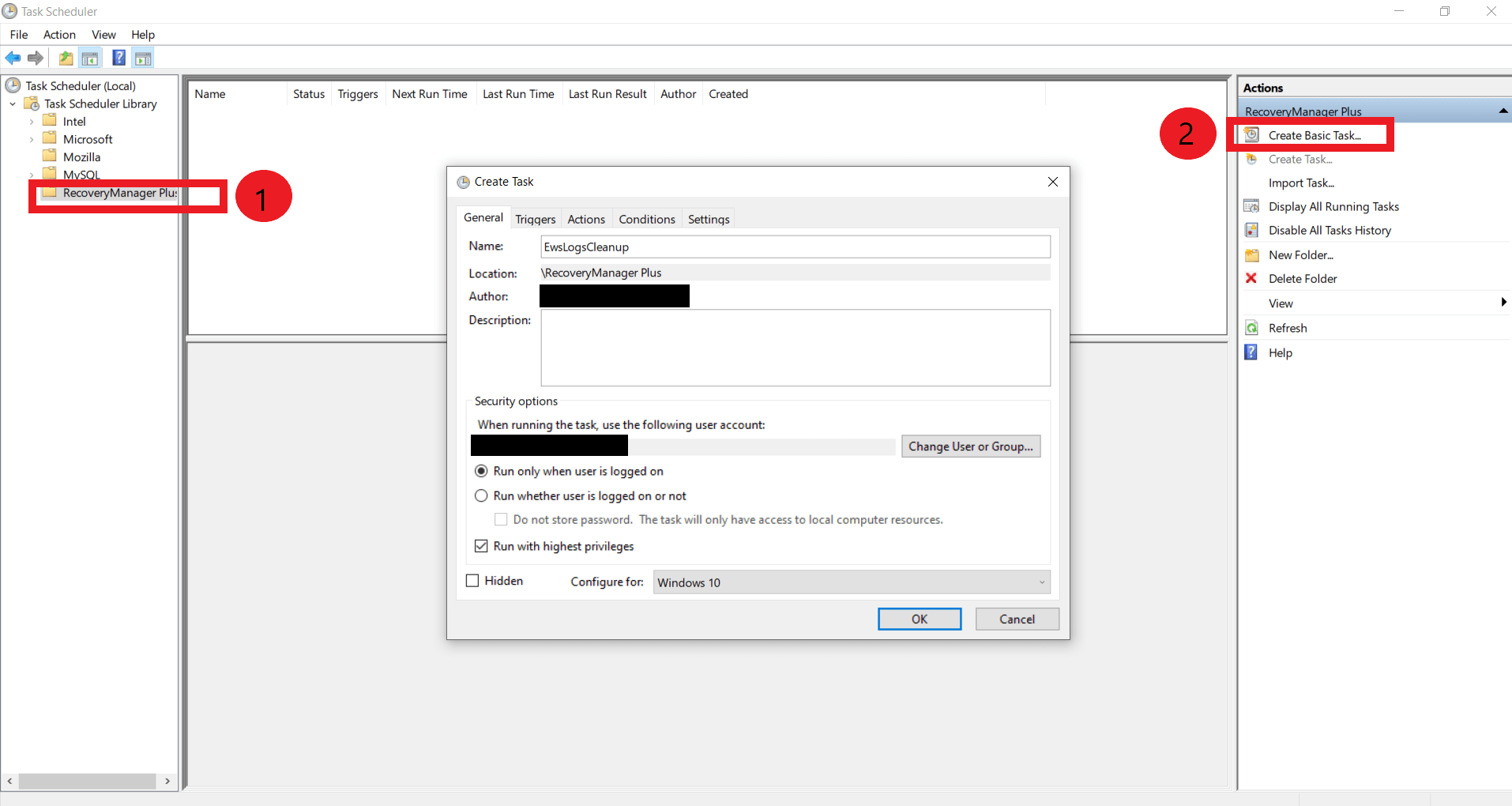
Task: Toggle the console tree visibility
Action: (90, 58)
